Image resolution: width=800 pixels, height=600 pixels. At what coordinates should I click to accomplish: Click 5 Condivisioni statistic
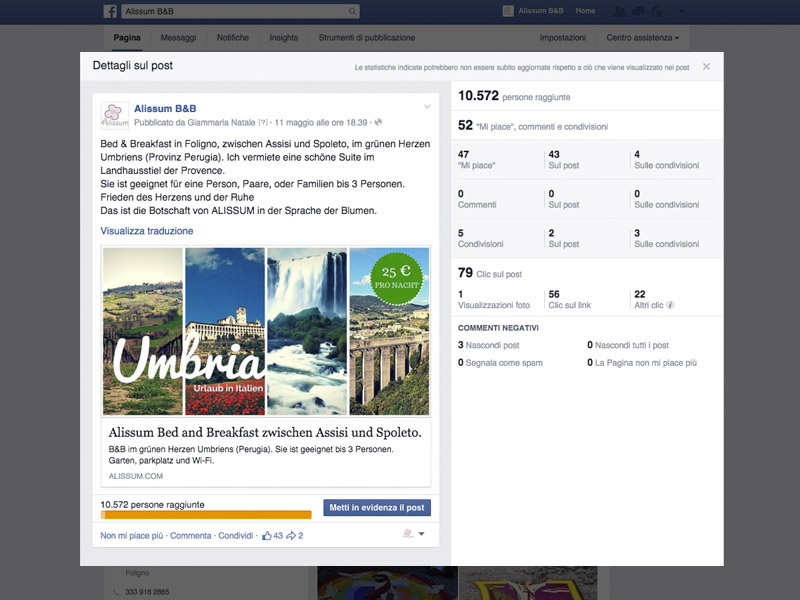coord(481,238)
